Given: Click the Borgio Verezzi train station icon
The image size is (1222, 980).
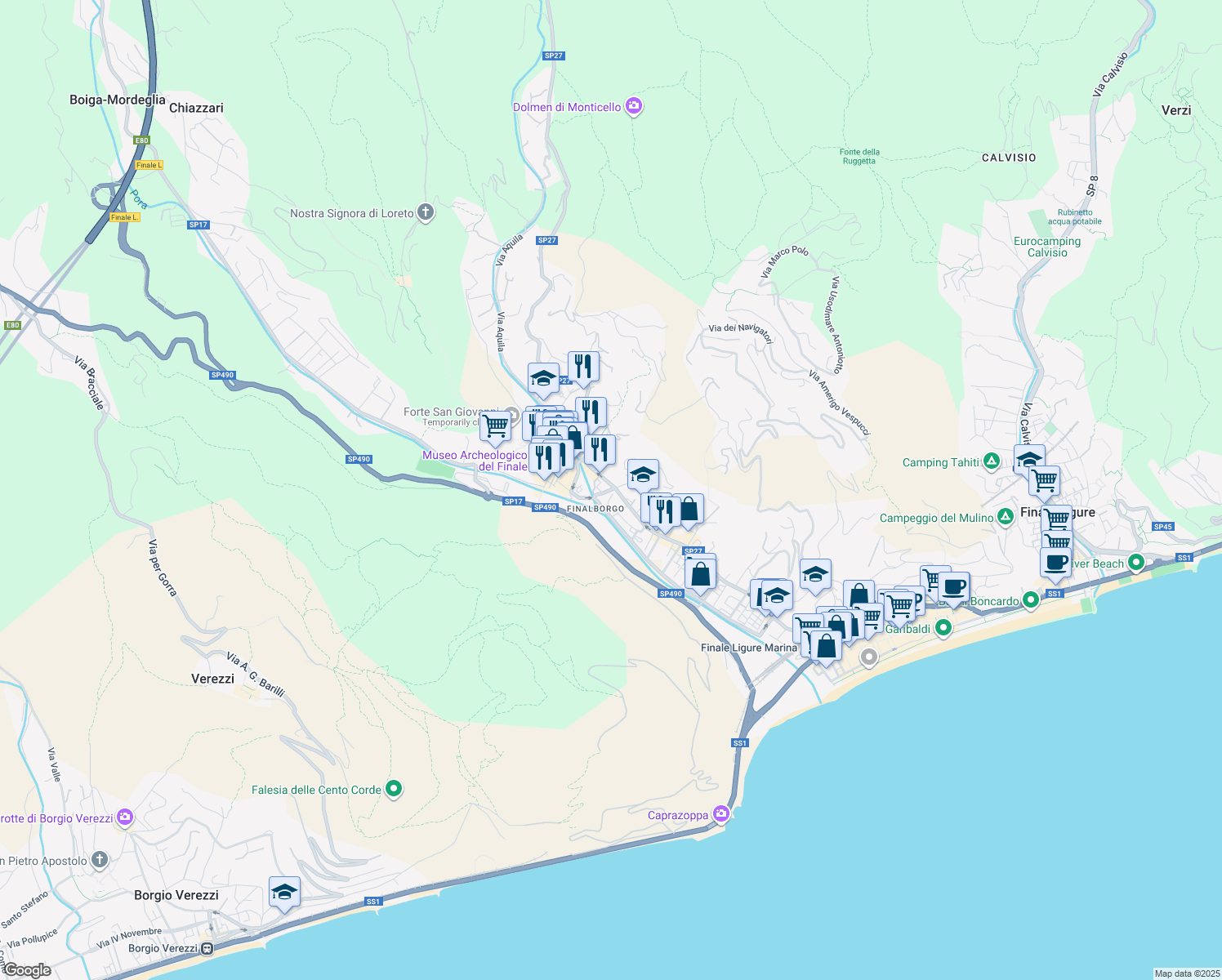Looking at the screenshot, I should point(205,950).
